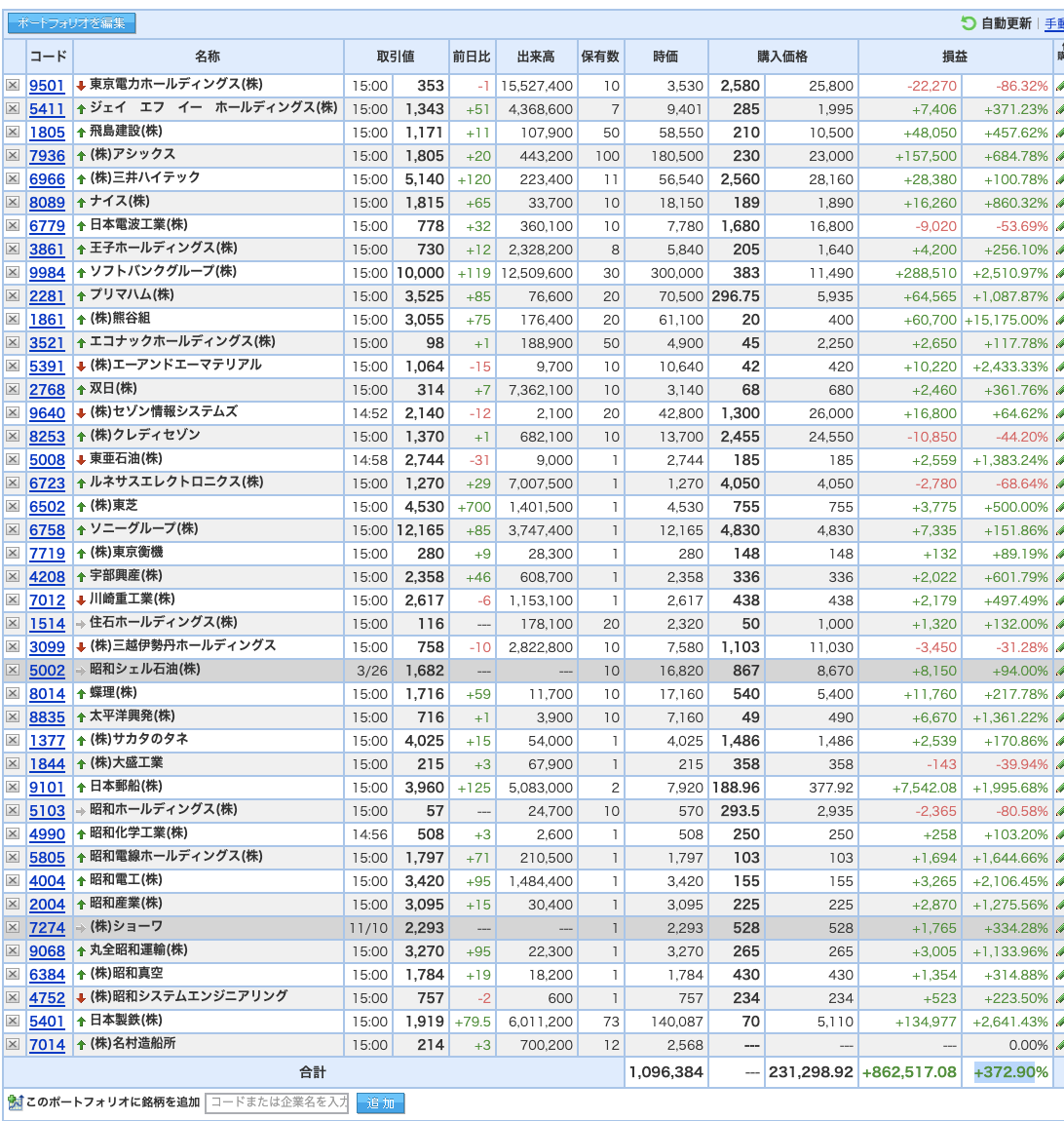Click the 前日比 column header
The width and height of the screenshot is (1064, 1121).
coord(472,57)
